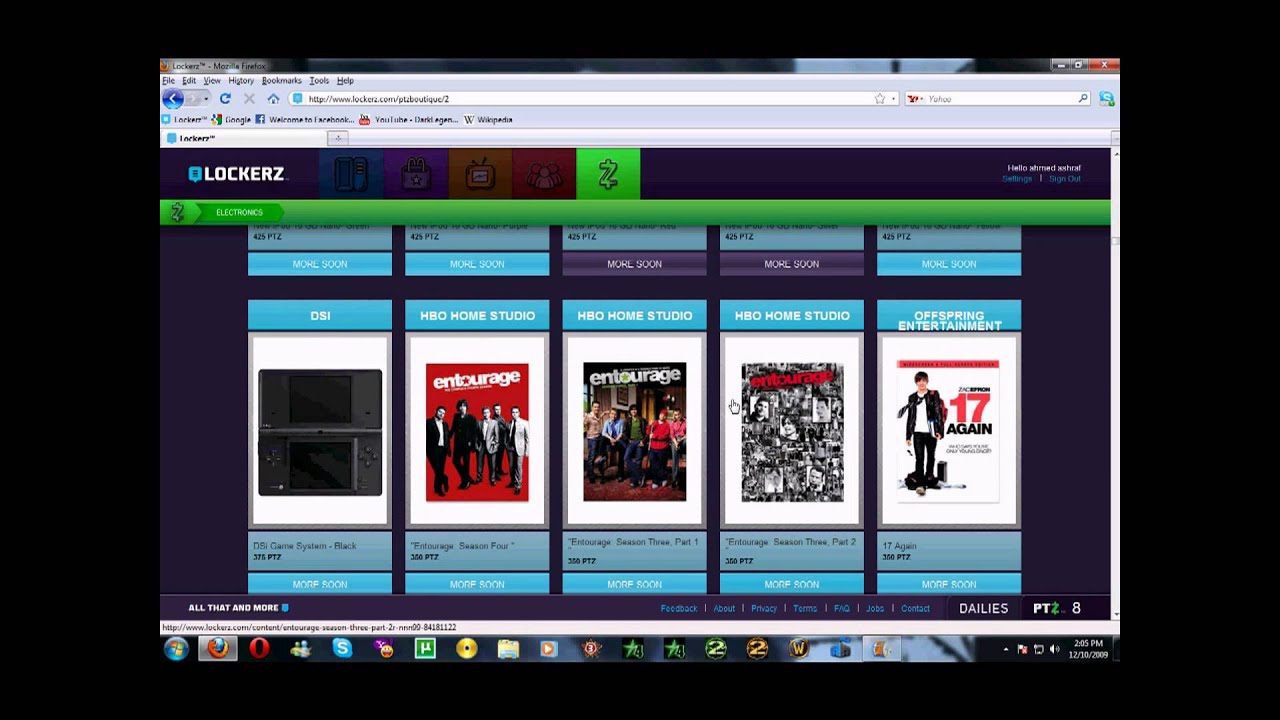Open the Contact footer link

coord(915,608)
